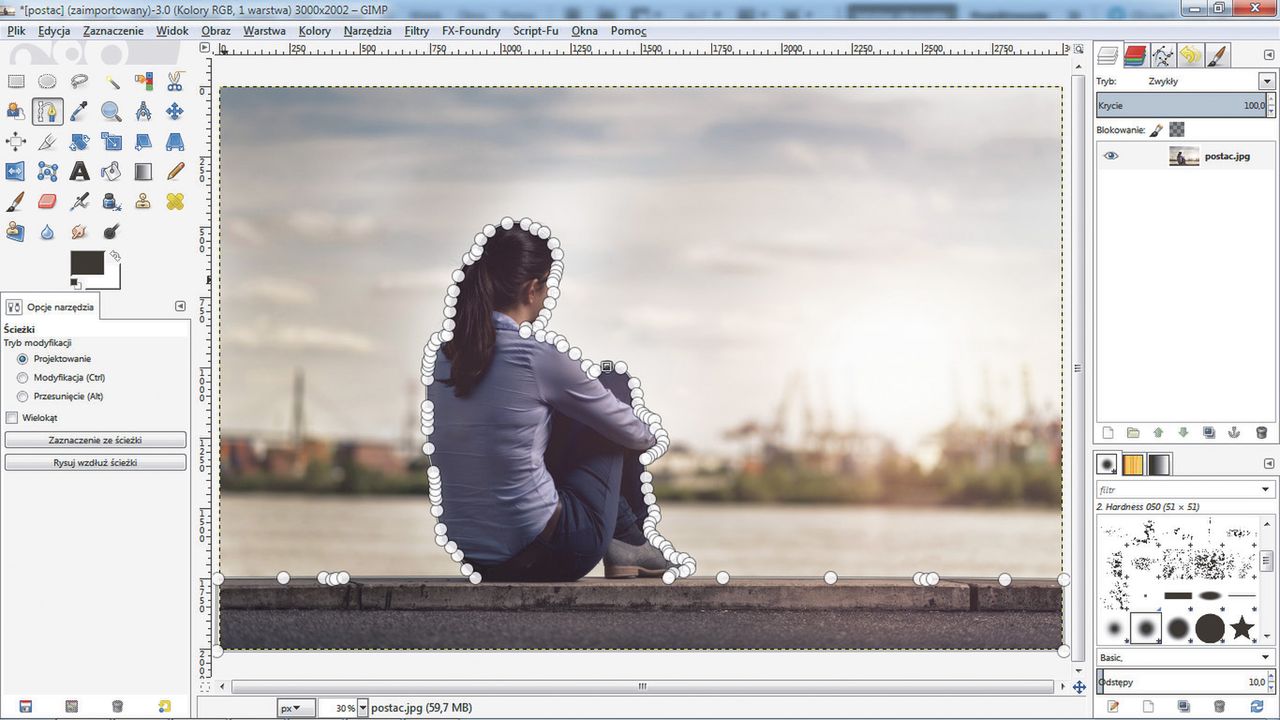Click Rysuj wzdłuż ścieżki button

coord(95,463)
